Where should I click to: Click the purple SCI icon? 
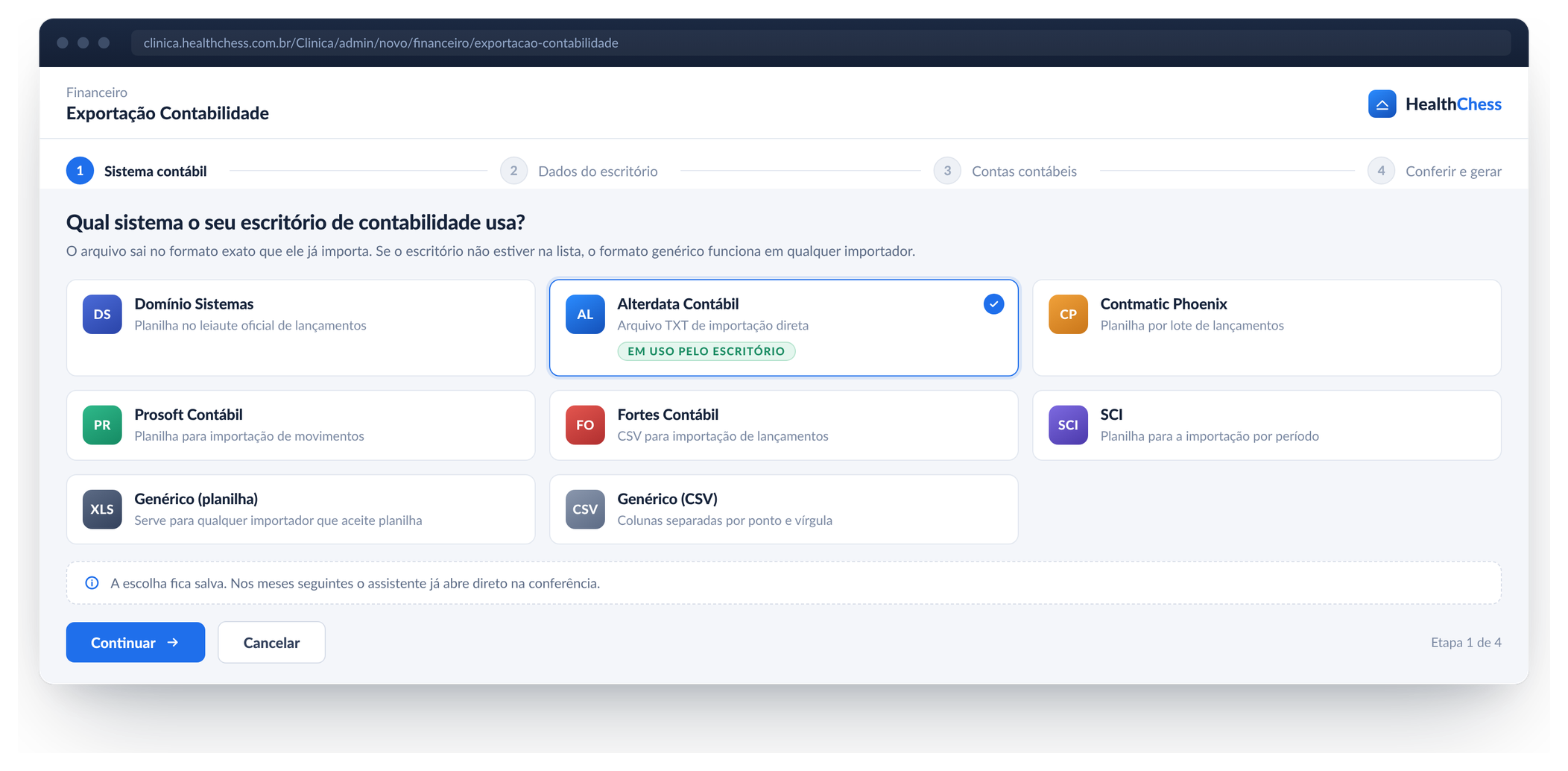[x=1068, y=425]
